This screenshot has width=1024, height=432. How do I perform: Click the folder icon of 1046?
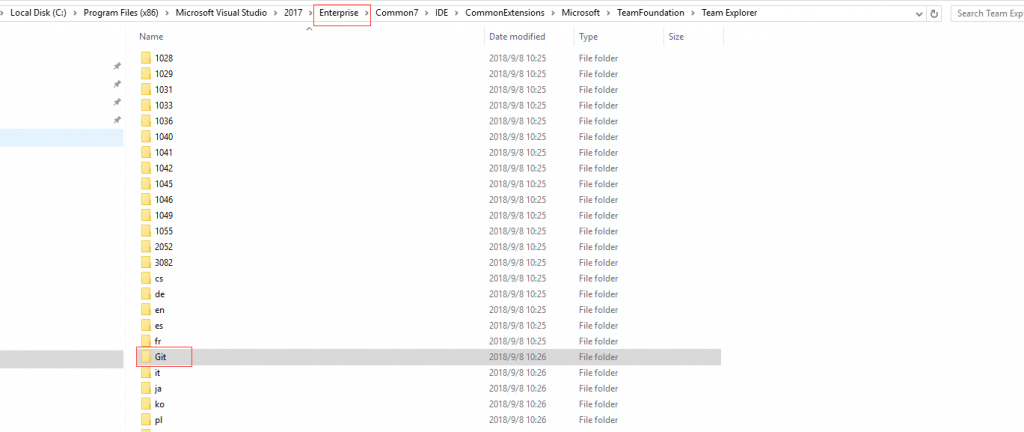(x=146, y=199)
